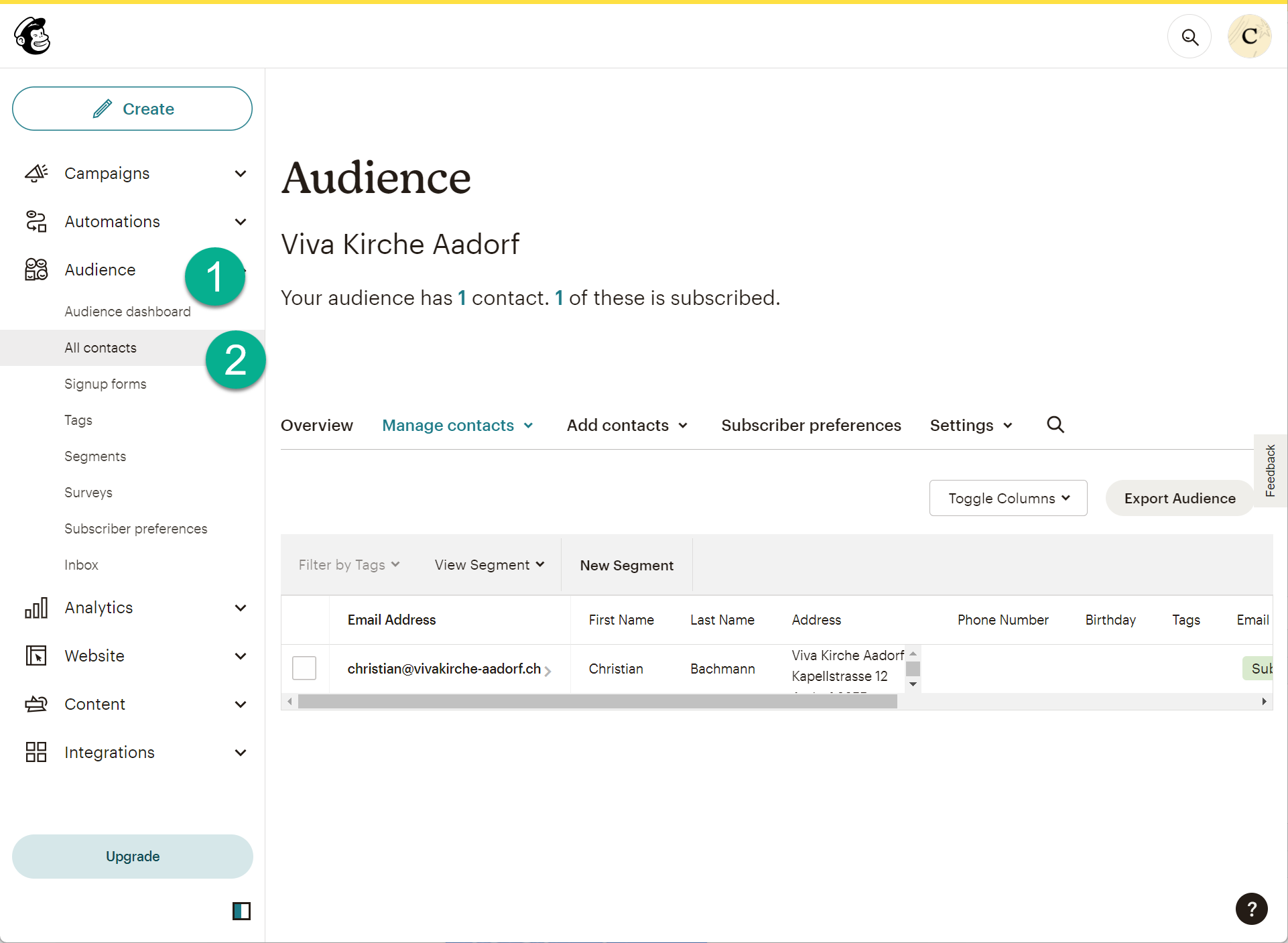
Task: Open the help question mark button
Action: coord(1251,909)
